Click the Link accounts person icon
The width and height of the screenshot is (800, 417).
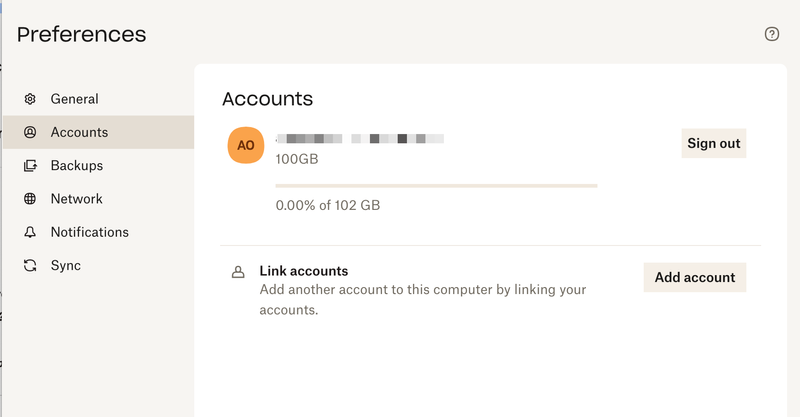pos(238,272)
